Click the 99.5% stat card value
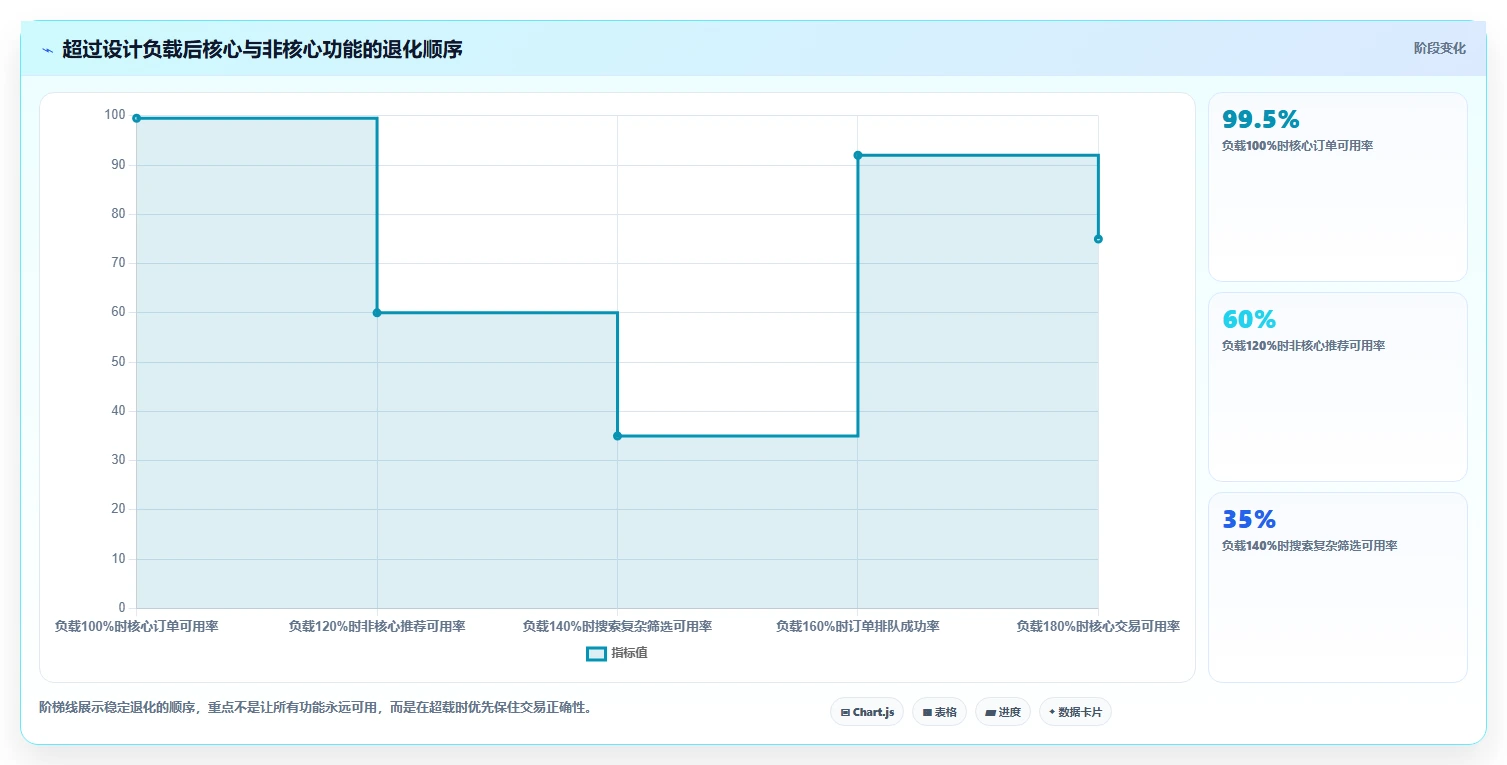The height and width of the screenshot is (765, 1507). click(x=1261, y=119)
